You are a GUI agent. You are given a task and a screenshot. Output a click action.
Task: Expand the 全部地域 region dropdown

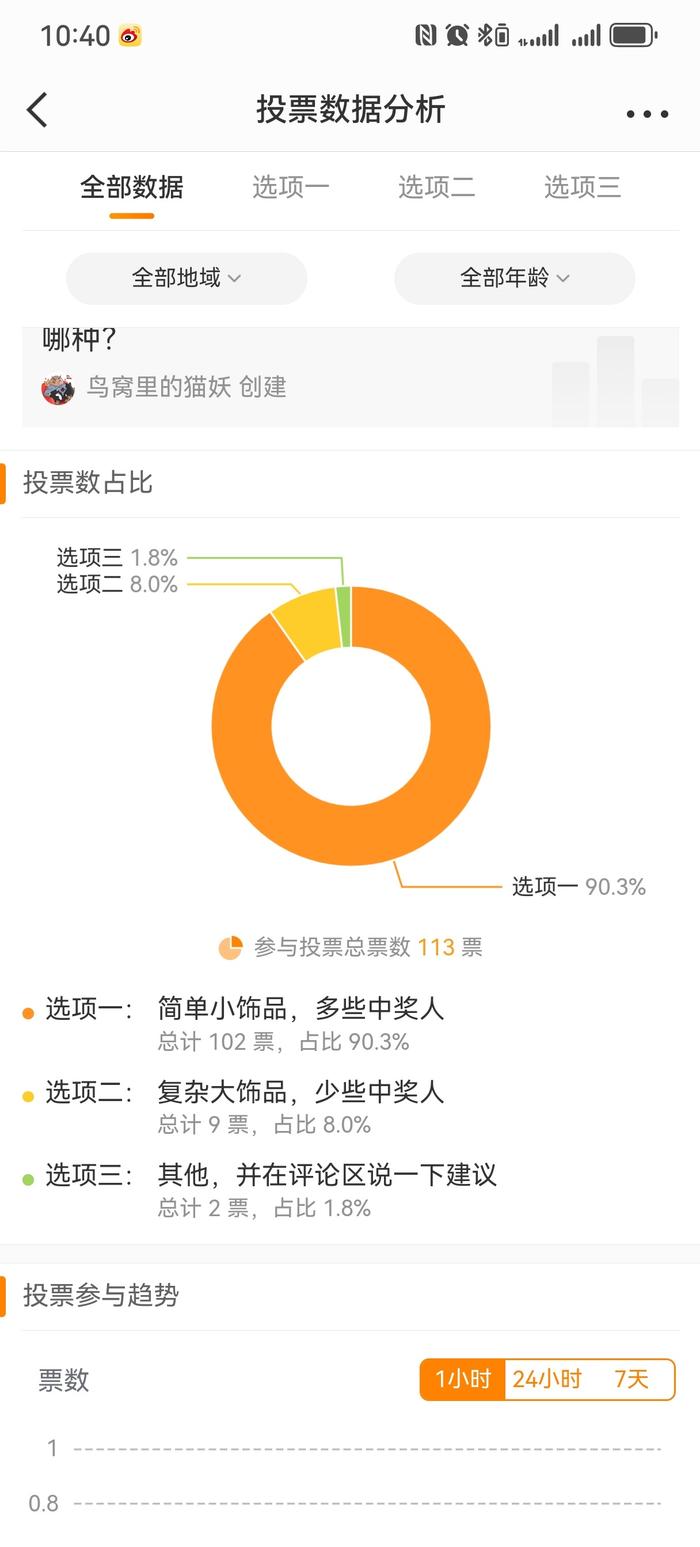coord(186,278)
